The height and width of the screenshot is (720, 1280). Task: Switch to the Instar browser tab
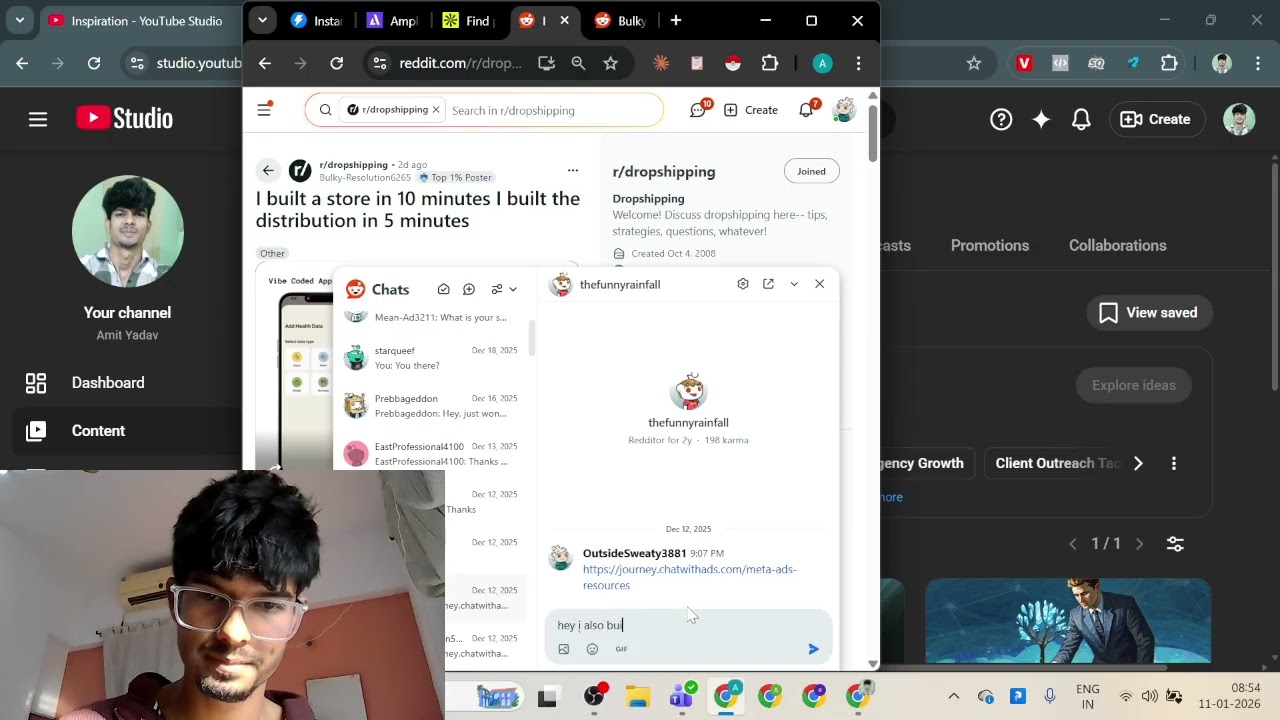click(316, 21)
